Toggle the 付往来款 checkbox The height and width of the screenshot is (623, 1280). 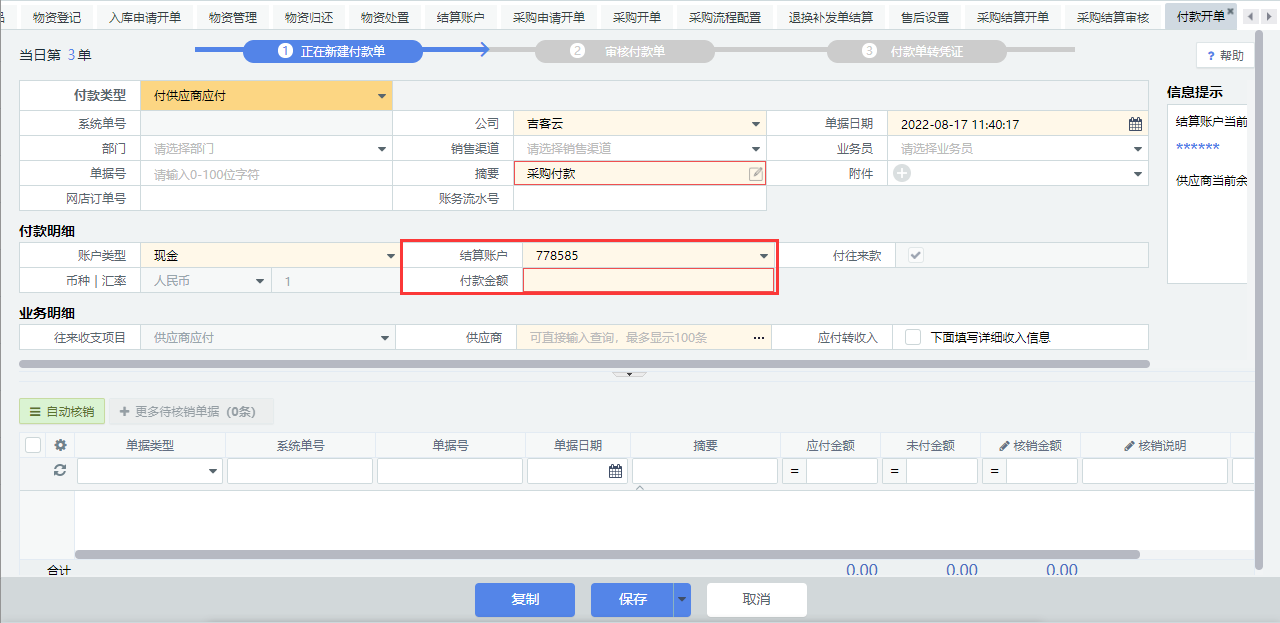coord(915,256)
